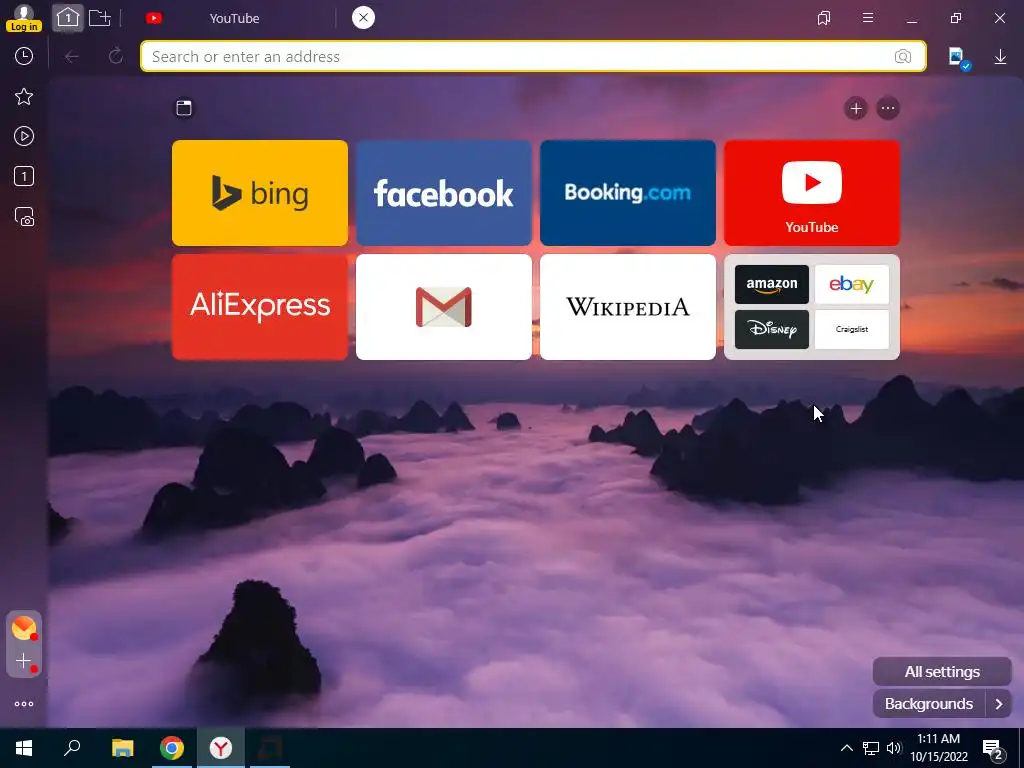Open the tableau window icon above tiles
Screen dimensions: 1024x768
click(184, 108)
